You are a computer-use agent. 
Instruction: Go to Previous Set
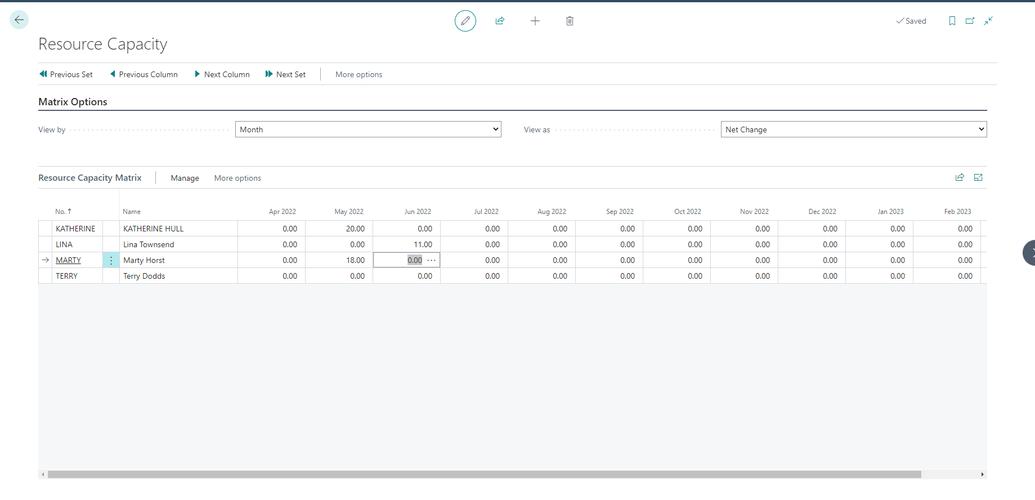pyautogui.click(x=66, y=74)
